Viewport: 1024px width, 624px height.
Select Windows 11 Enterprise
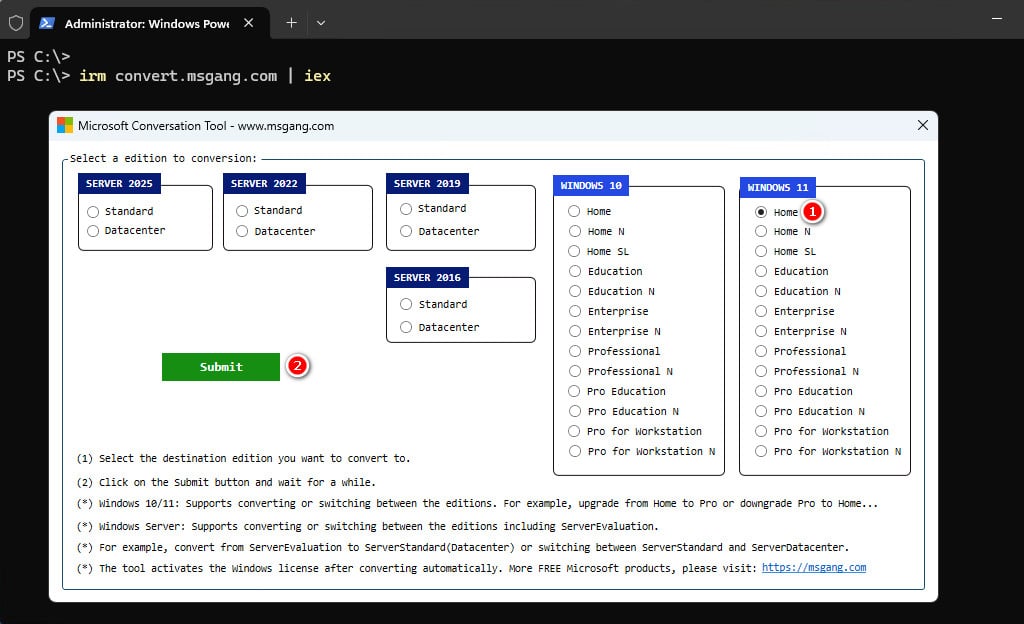(795, 311)
